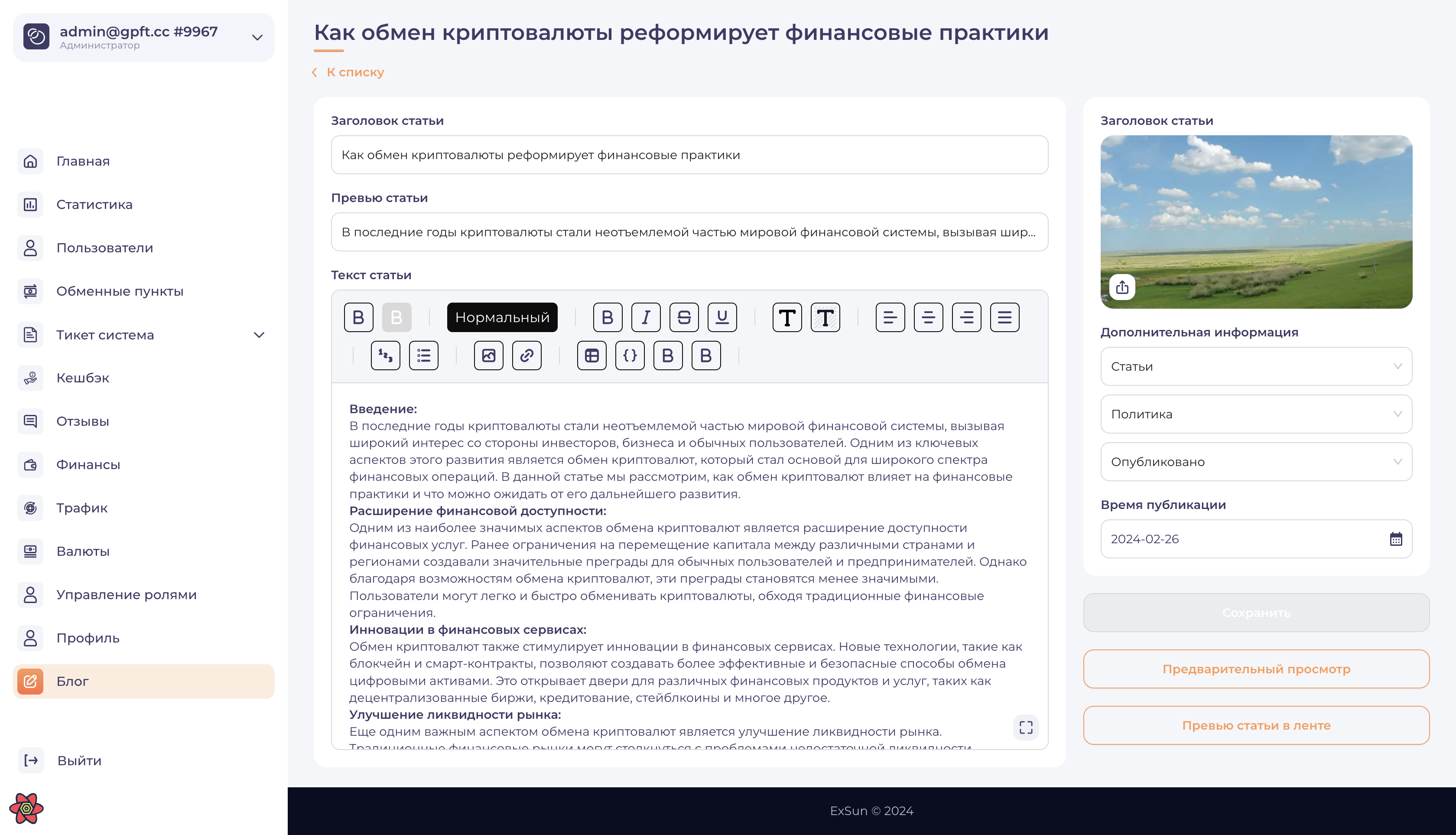Justify the text
The width and height of the screenshot is (1456, 835).
pyautogui.click(x=1005, y=317)
